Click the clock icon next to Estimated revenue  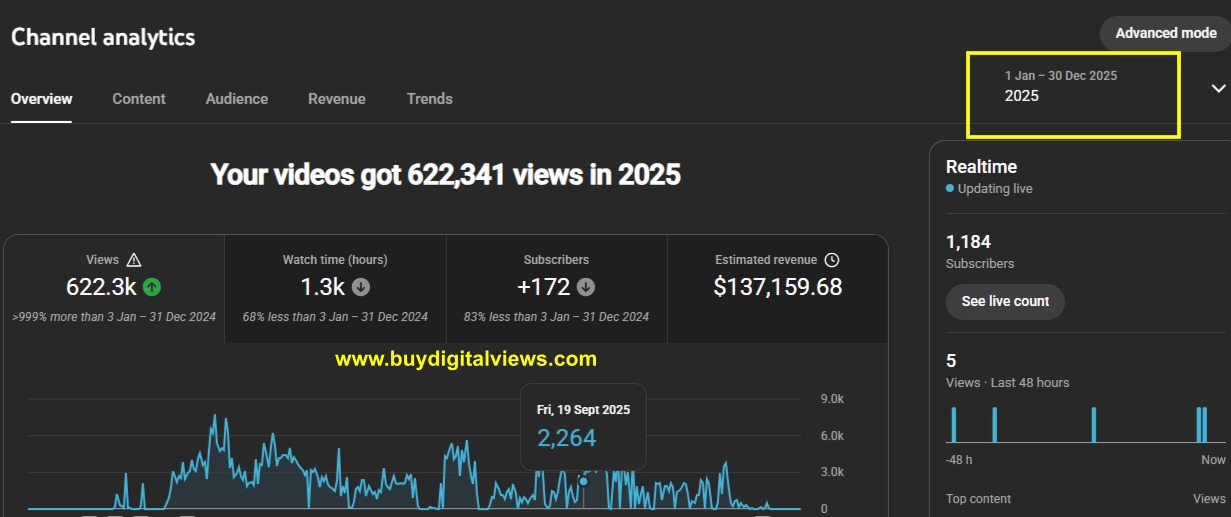pos(832,260)
